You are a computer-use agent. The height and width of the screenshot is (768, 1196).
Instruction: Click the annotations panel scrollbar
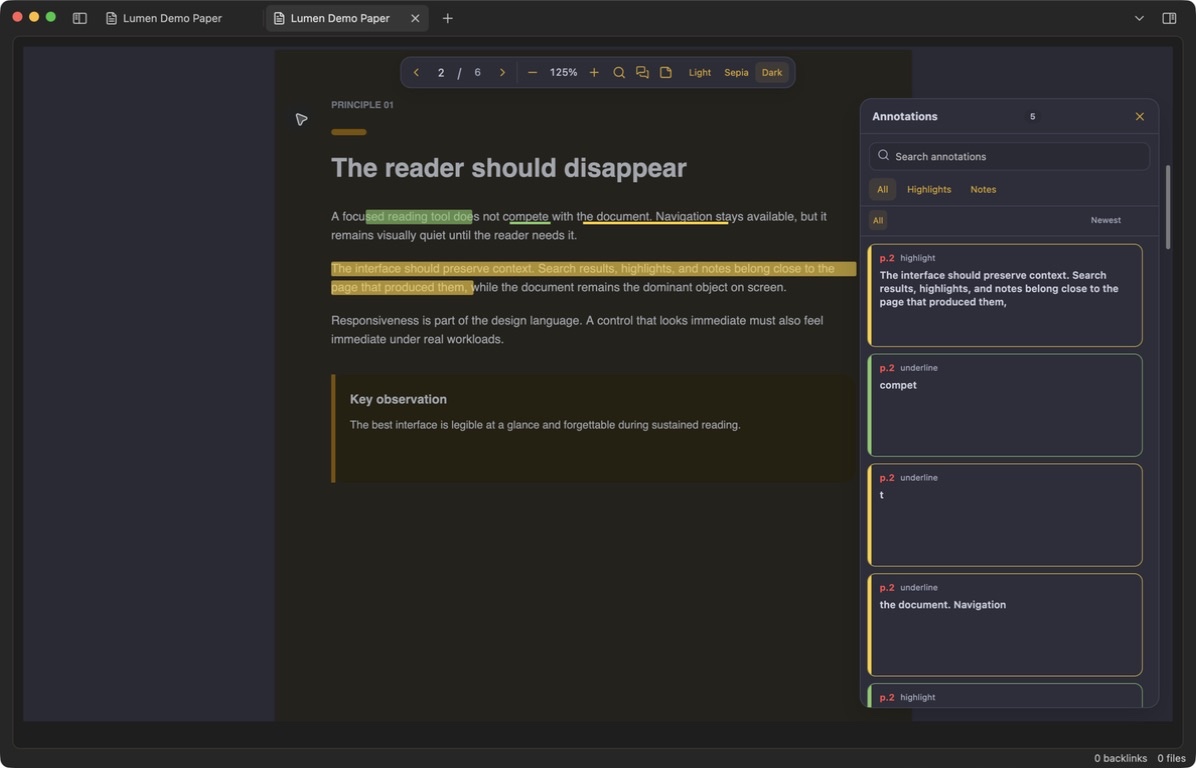(1167, 207)
